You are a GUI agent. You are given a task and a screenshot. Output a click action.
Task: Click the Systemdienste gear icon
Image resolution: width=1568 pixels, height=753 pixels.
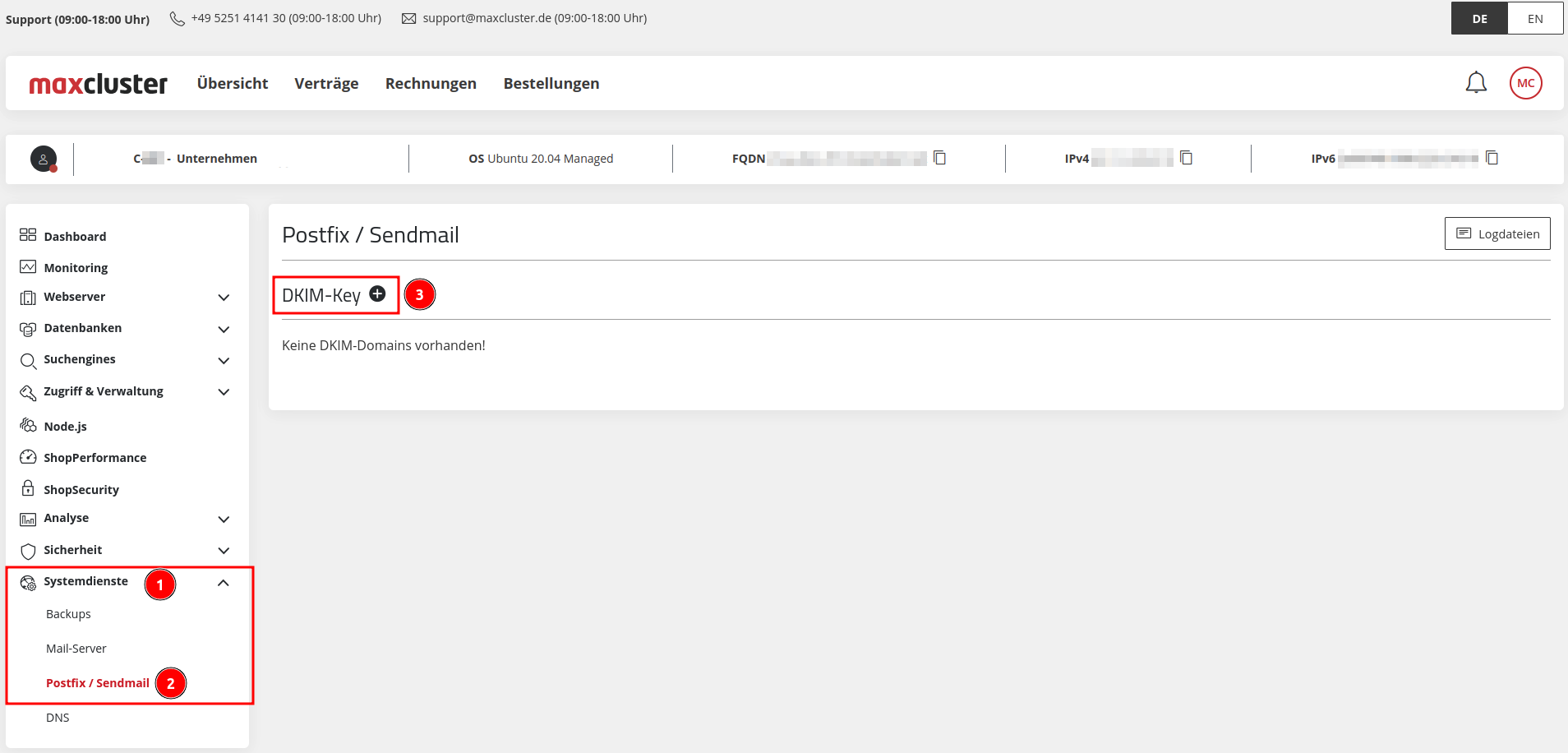click(x=28, y=583)
